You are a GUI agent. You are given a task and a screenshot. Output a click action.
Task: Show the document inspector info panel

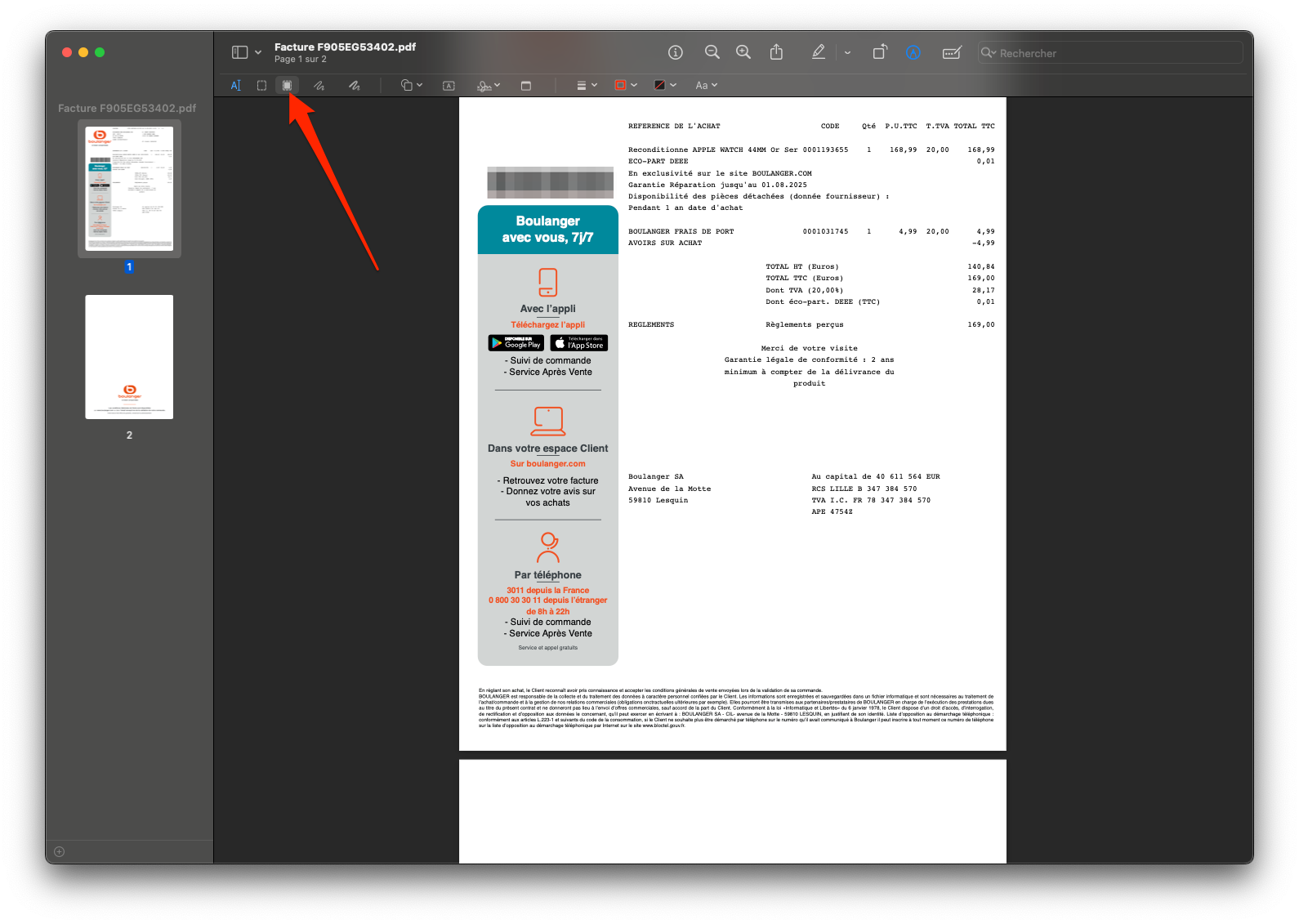[676, 52]
